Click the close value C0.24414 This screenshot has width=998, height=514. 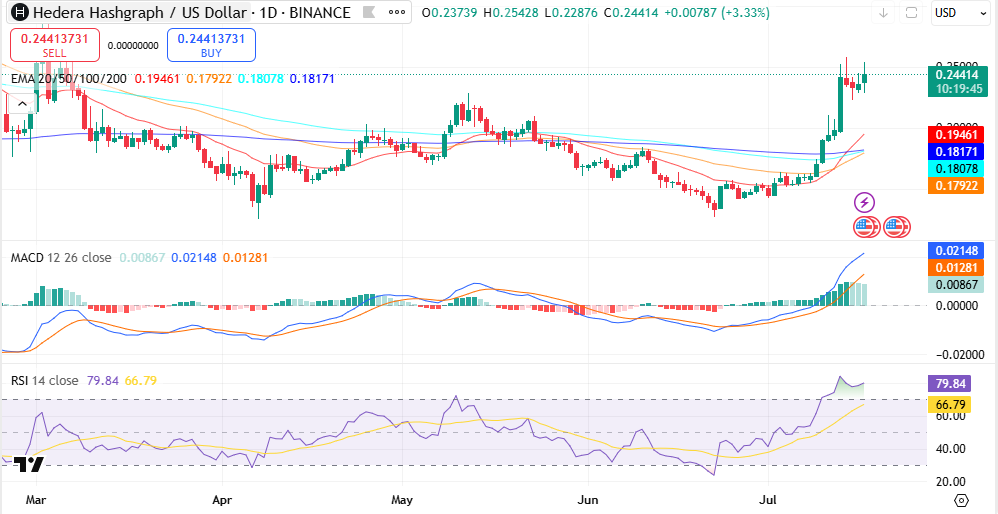[630, 13]
